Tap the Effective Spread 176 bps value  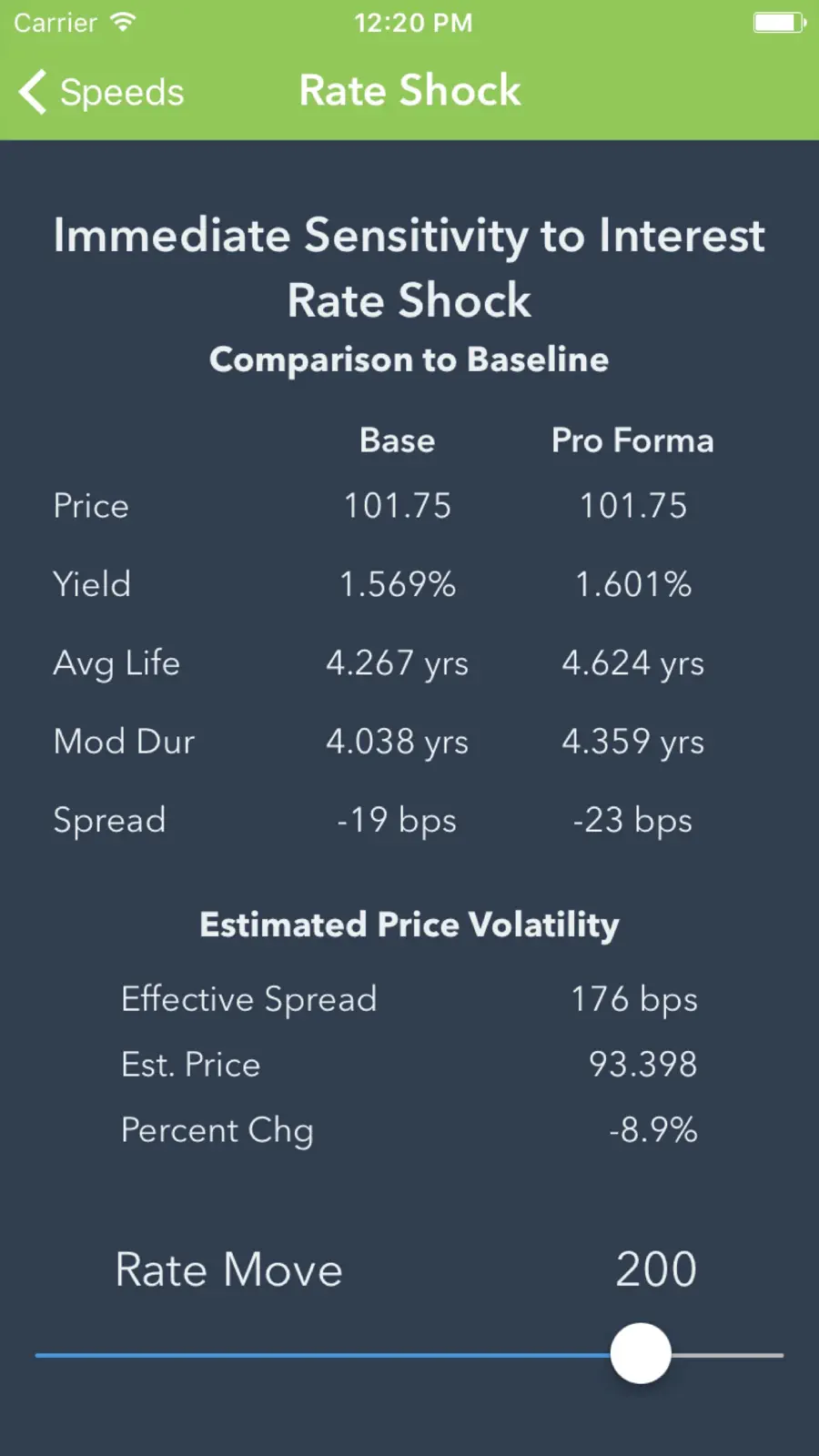click(x=634, y=999)
